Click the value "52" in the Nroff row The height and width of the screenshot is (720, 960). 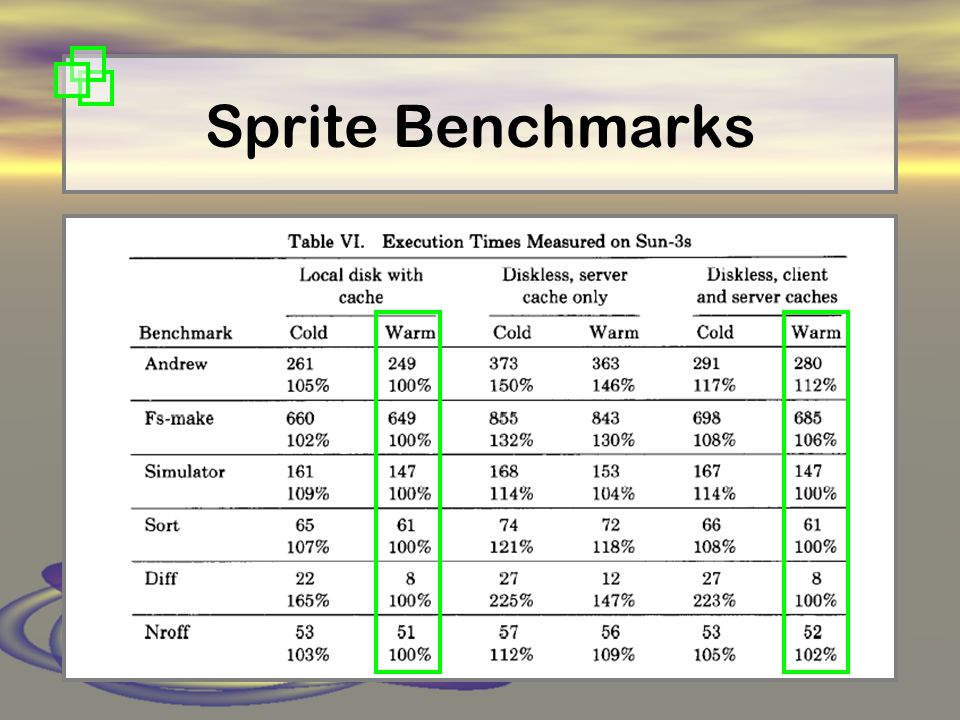click(x=812, y=632)
